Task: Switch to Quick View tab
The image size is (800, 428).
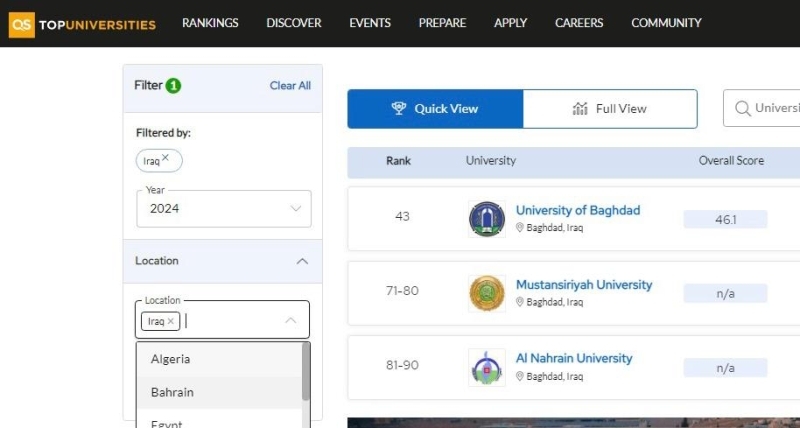Action: [x=435, y=109]
